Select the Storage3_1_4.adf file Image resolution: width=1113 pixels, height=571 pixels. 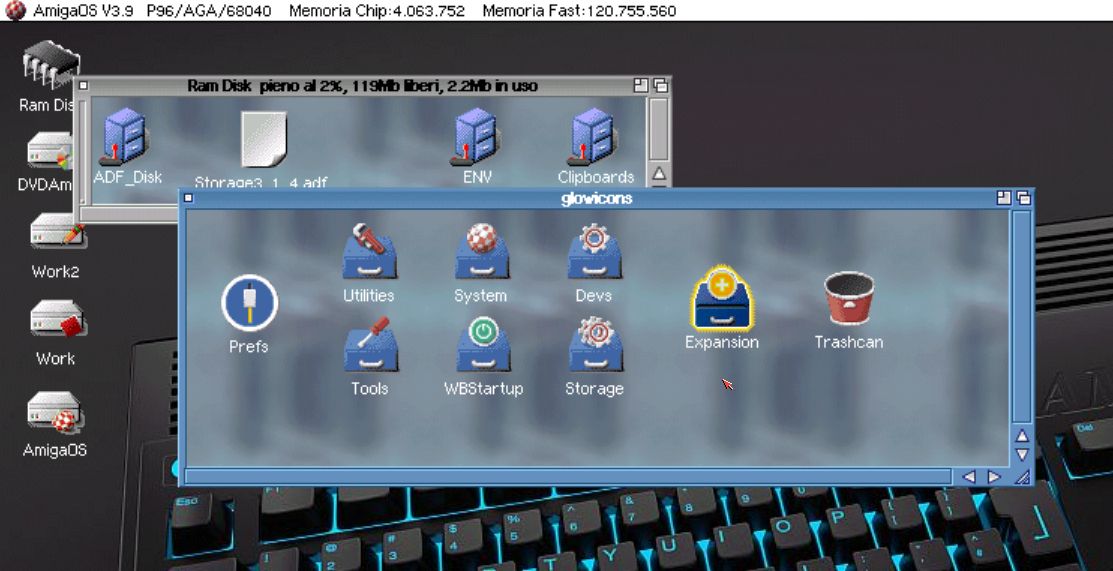click(x=263, y=140)
